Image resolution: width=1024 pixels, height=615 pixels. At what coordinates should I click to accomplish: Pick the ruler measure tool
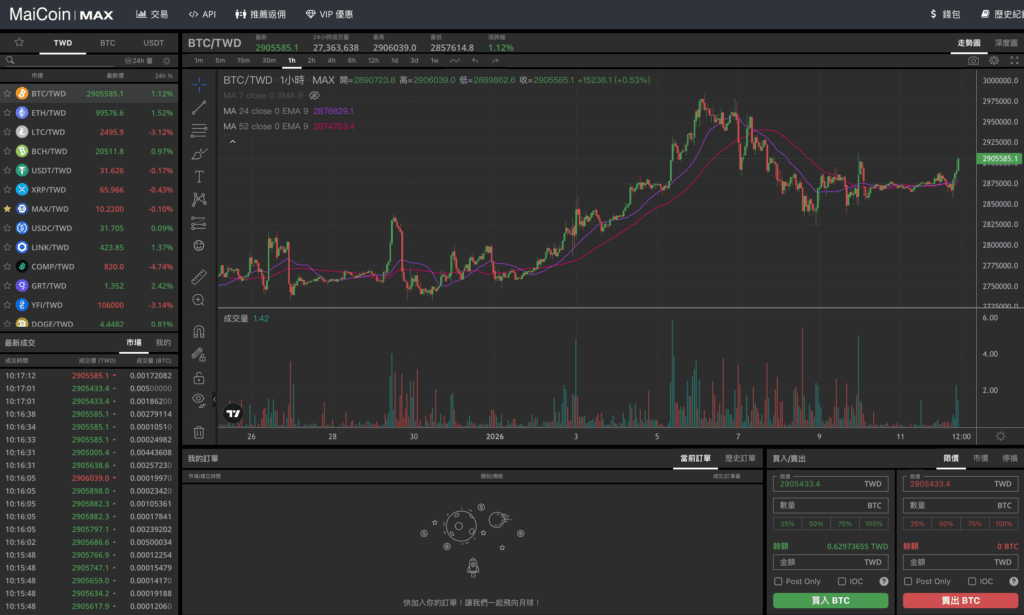(198, 275)
